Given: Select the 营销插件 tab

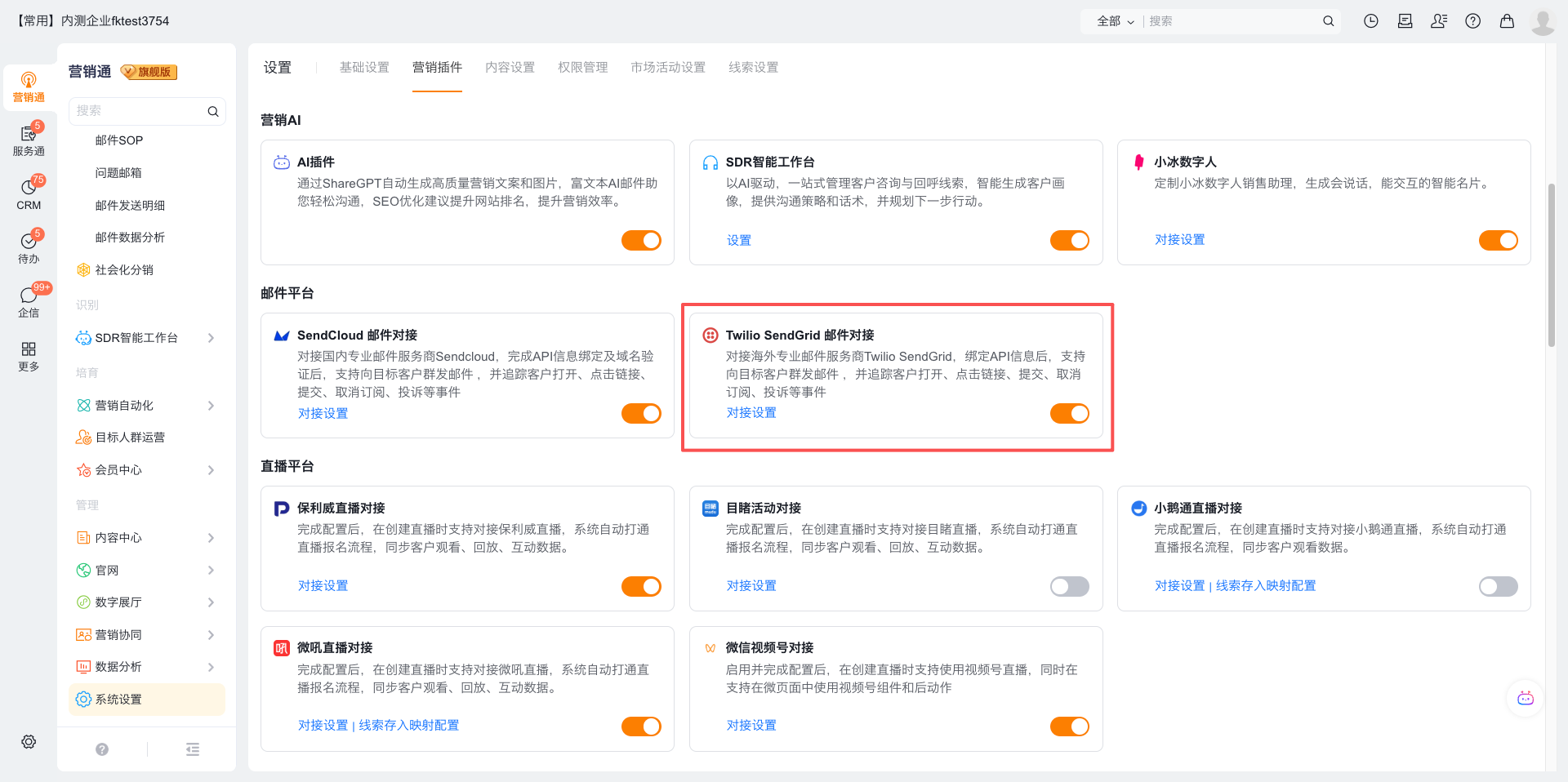Looking at the screenshot, I should point(437,68).
